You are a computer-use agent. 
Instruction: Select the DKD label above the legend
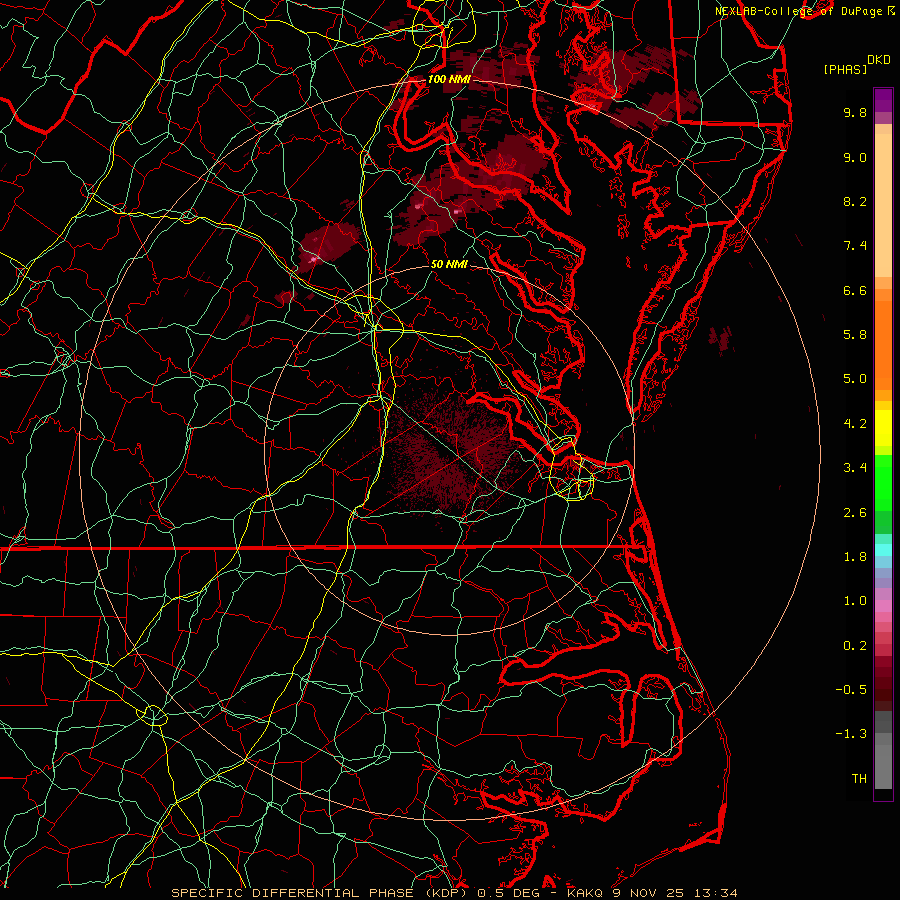pyautogui.click(x=879, y=60)
